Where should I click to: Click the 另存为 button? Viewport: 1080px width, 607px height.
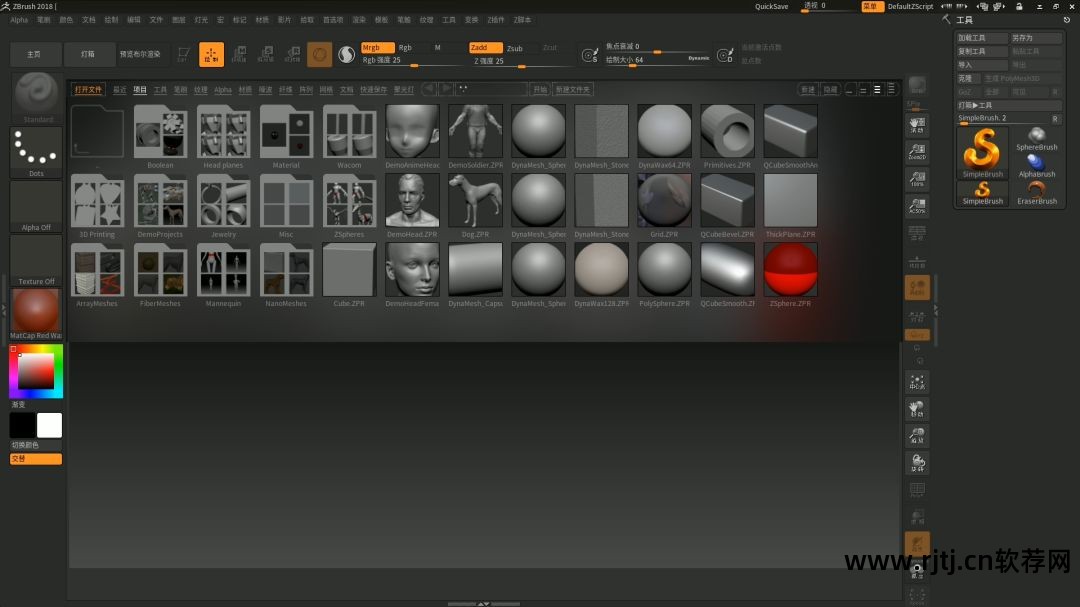tap(1035, 38)
